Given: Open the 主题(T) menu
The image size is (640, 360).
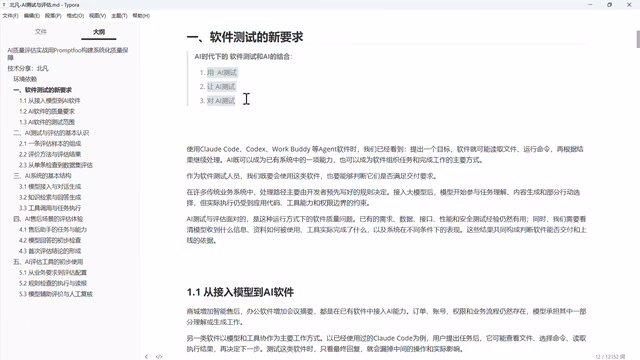Looking at the screenshot, I should coord(119,16).
